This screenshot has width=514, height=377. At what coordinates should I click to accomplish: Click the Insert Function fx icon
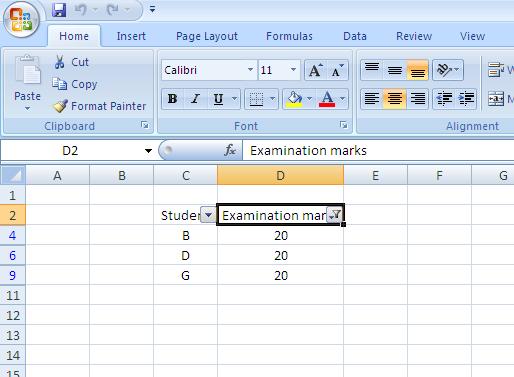point(230,150)
